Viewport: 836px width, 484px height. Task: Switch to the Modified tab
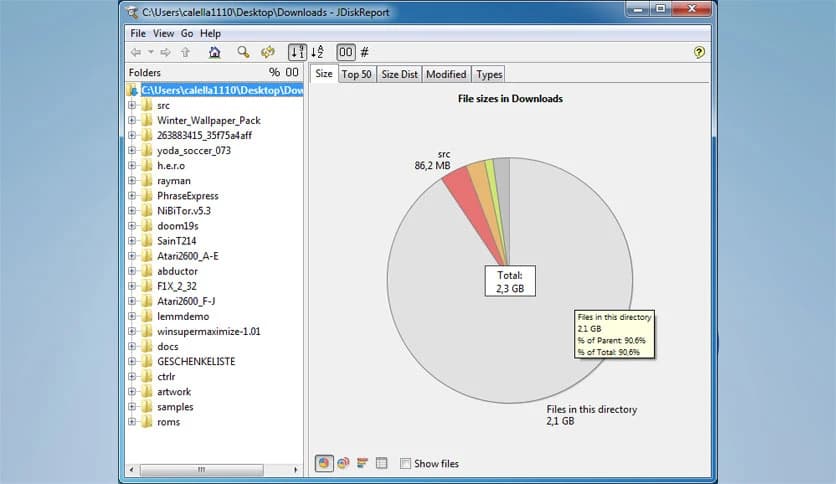(446, 75)
